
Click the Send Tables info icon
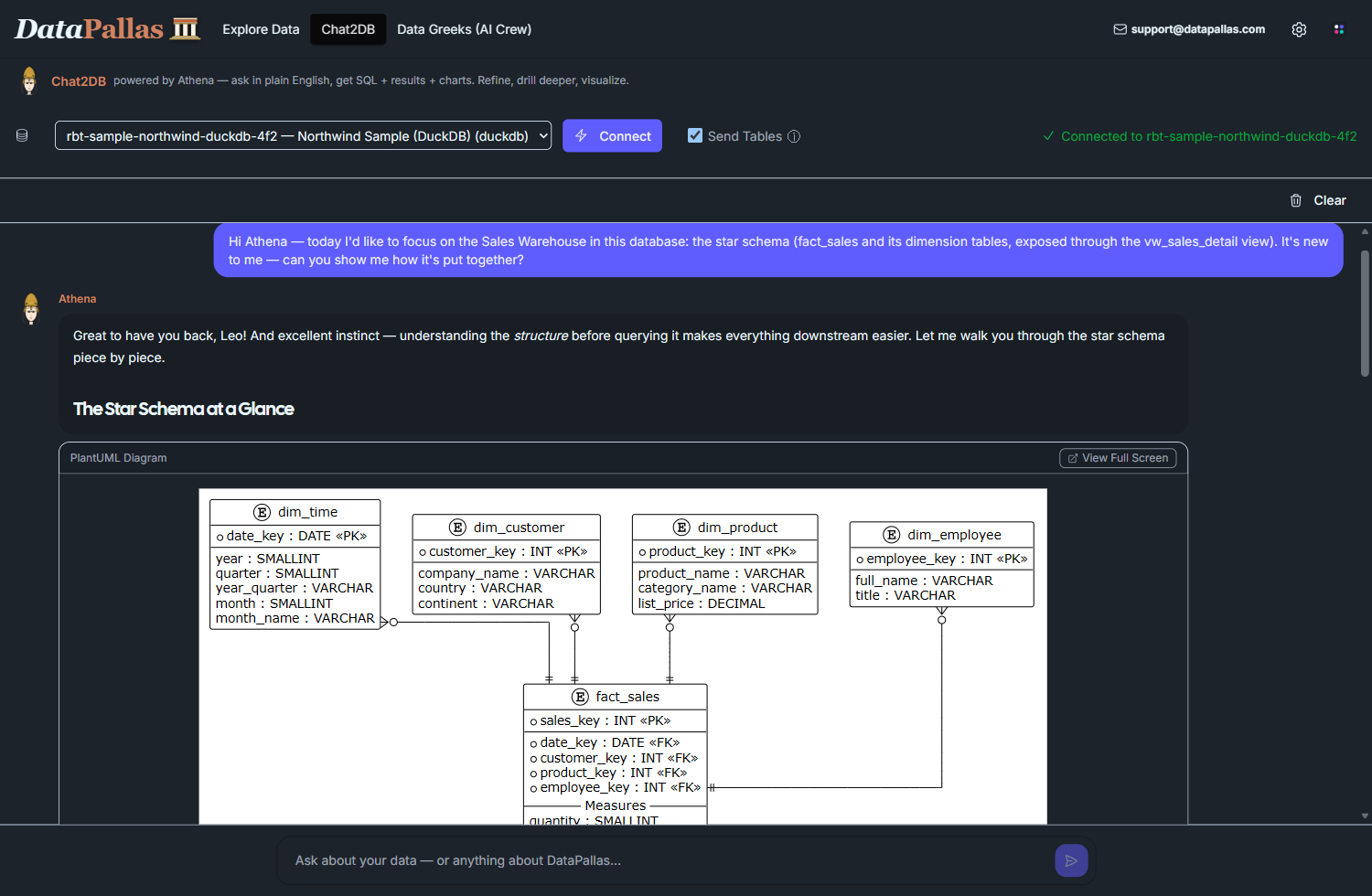[794, 136]
